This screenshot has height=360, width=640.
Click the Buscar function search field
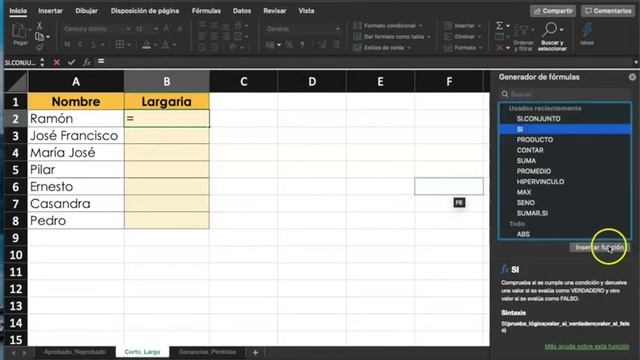[x=564, y=94]
